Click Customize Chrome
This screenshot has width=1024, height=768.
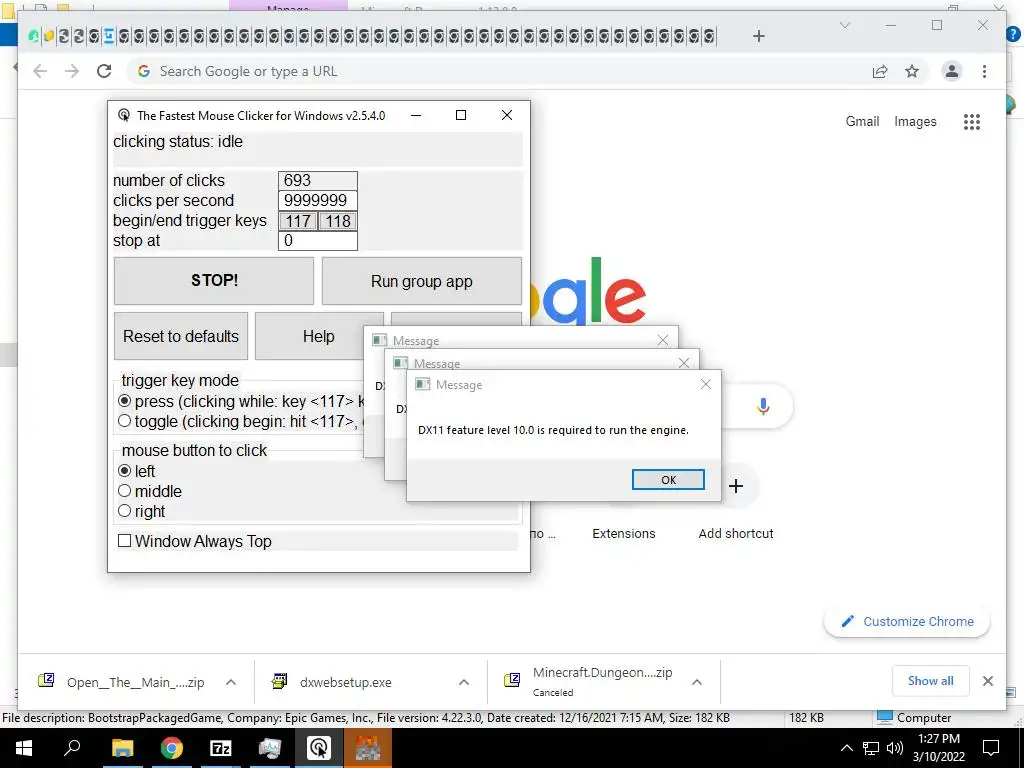click(907, 622)
